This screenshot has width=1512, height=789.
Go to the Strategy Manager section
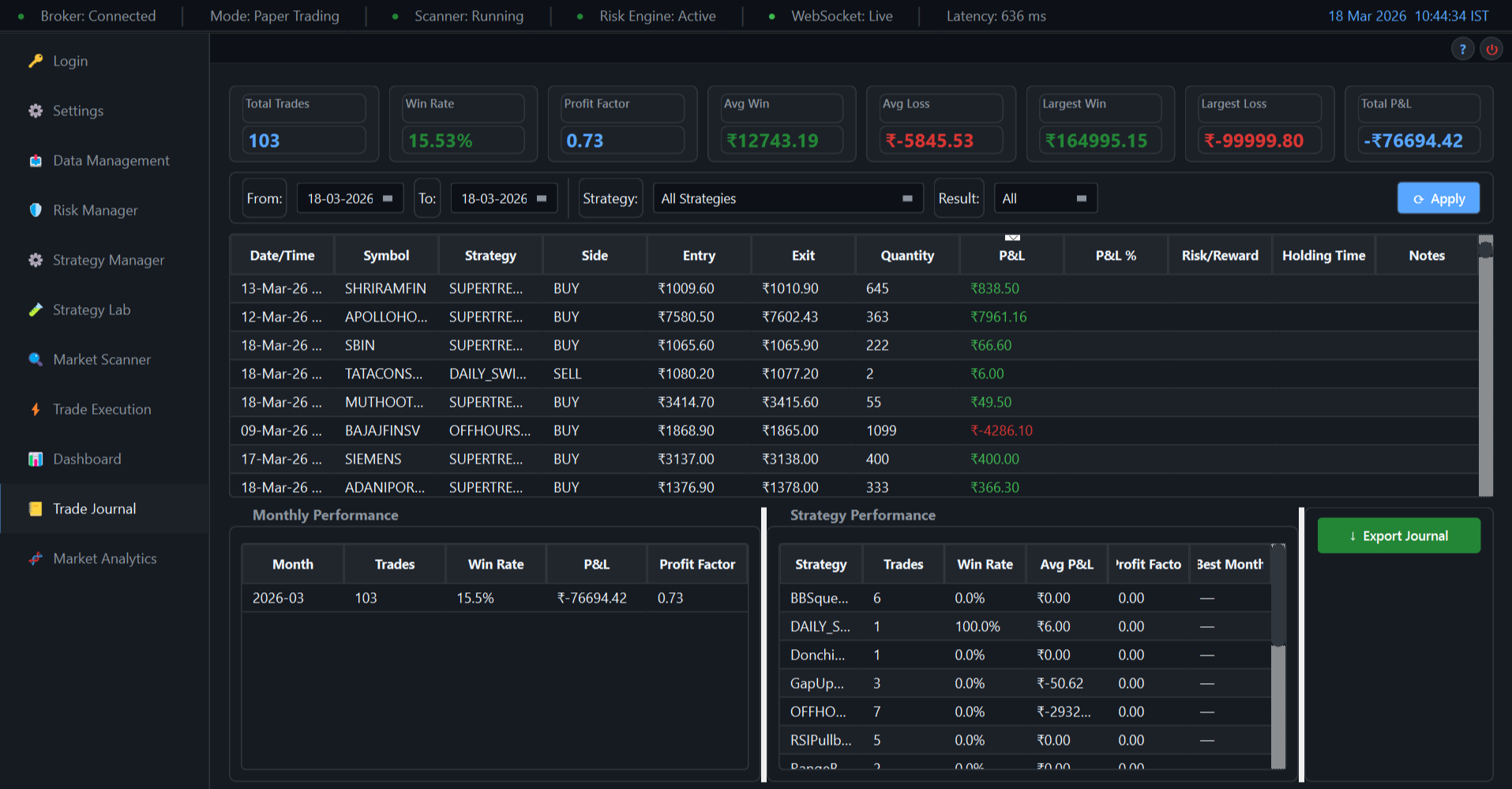point(107,260)
